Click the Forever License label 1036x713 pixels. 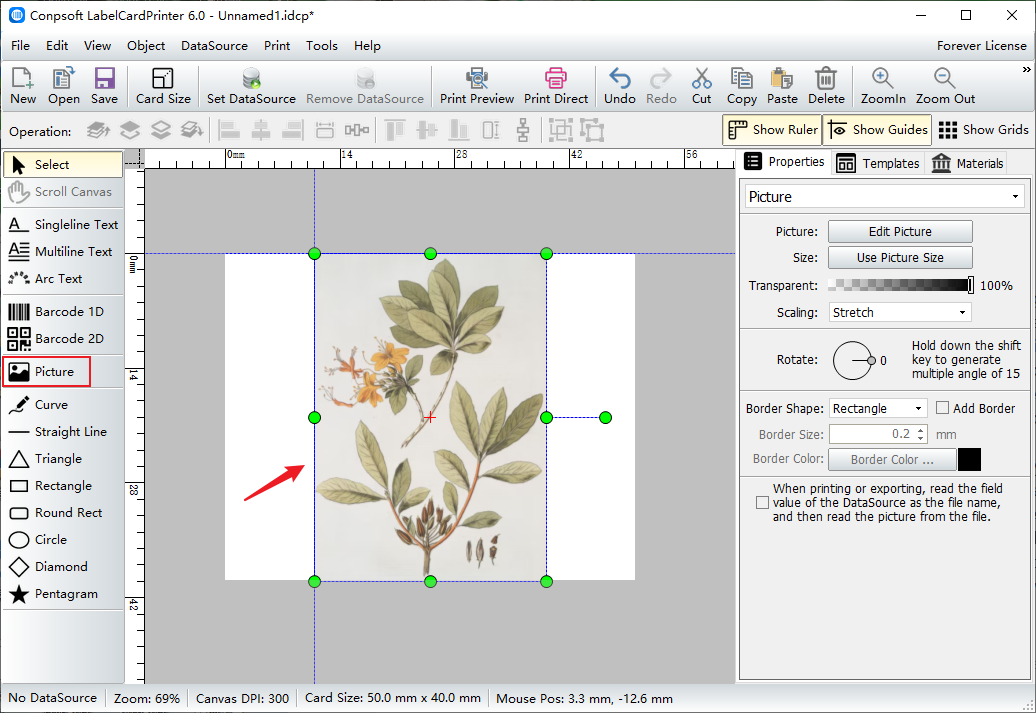pyautogui.click(x=981, y=46)
